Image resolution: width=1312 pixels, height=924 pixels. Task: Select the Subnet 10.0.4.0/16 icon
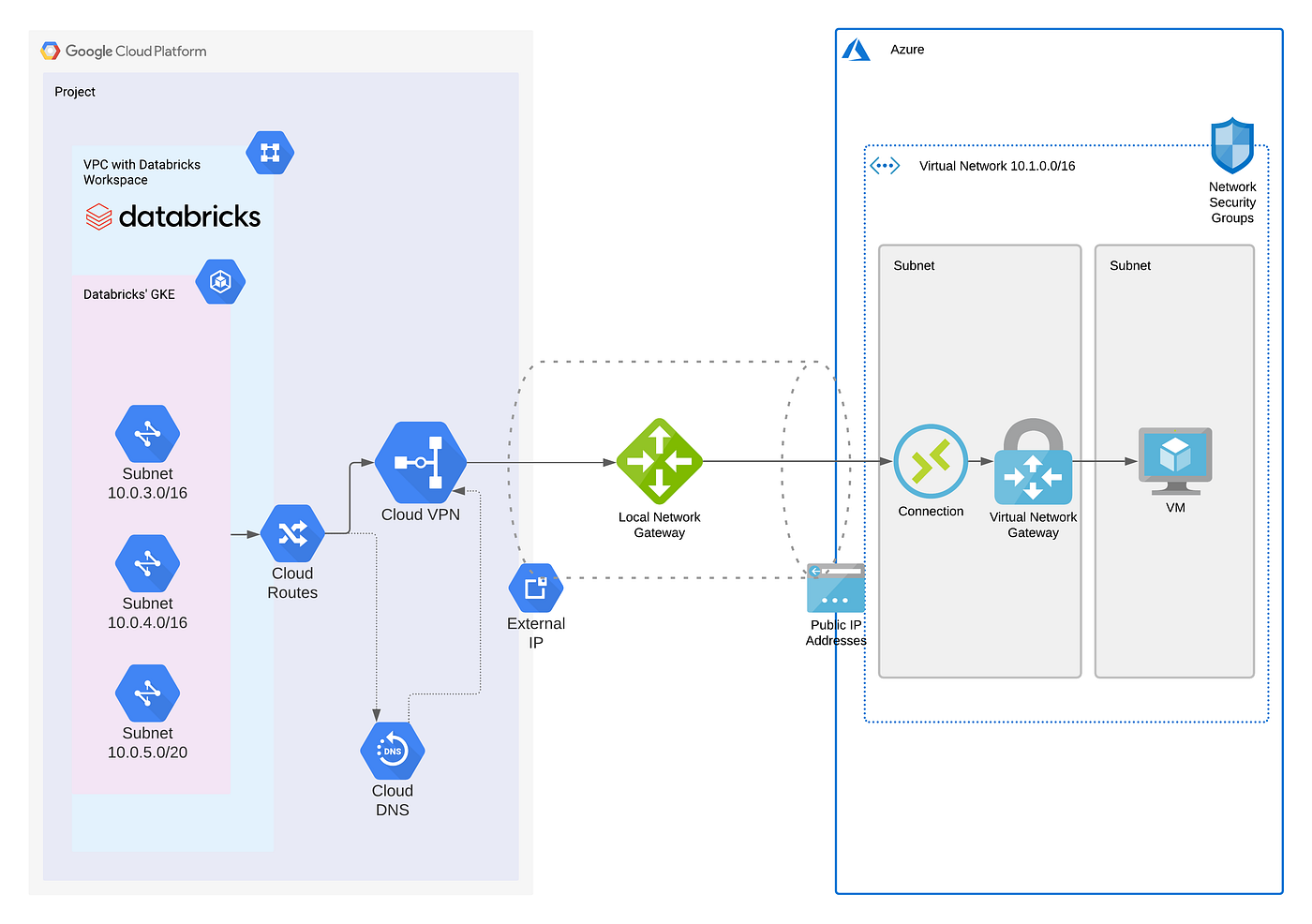pyautogui.click(x=147, y=563)
